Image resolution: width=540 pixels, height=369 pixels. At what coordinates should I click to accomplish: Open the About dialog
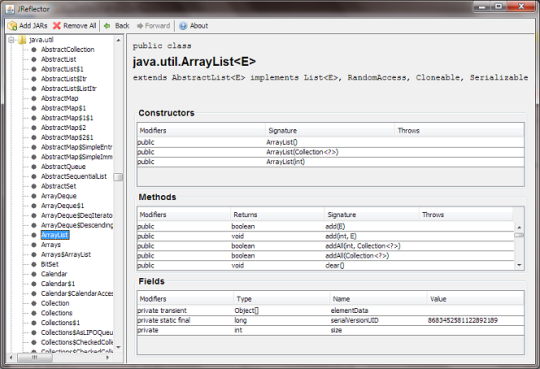tap(194, 26)
